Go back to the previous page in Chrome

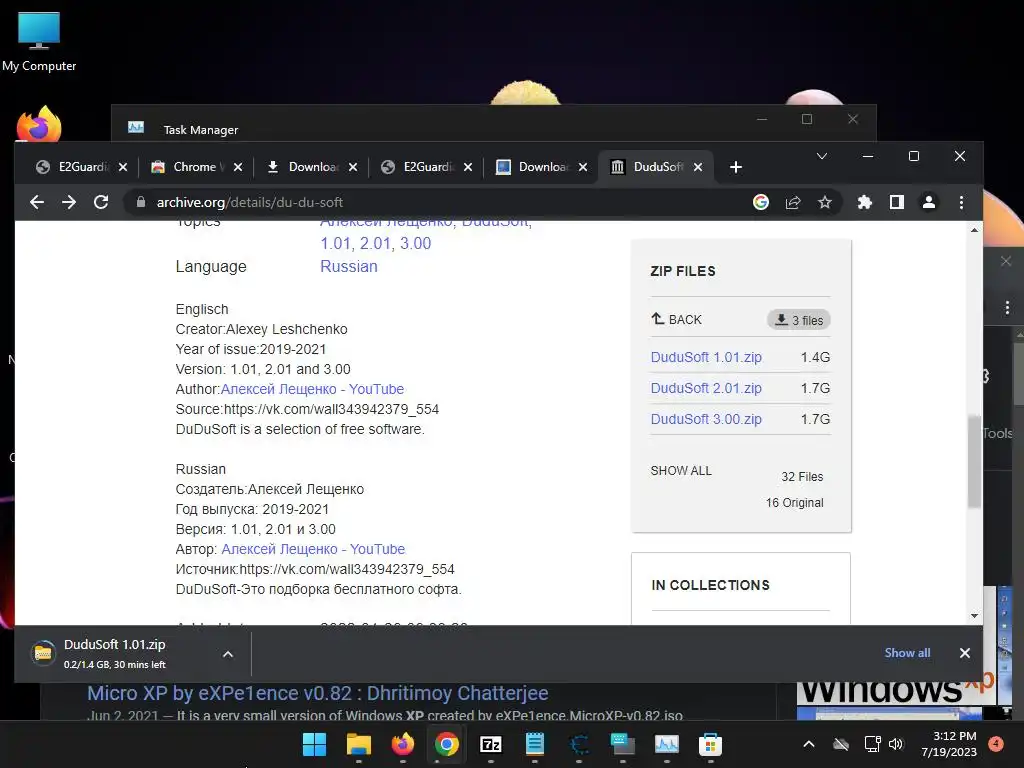click(x=37, y=202)
